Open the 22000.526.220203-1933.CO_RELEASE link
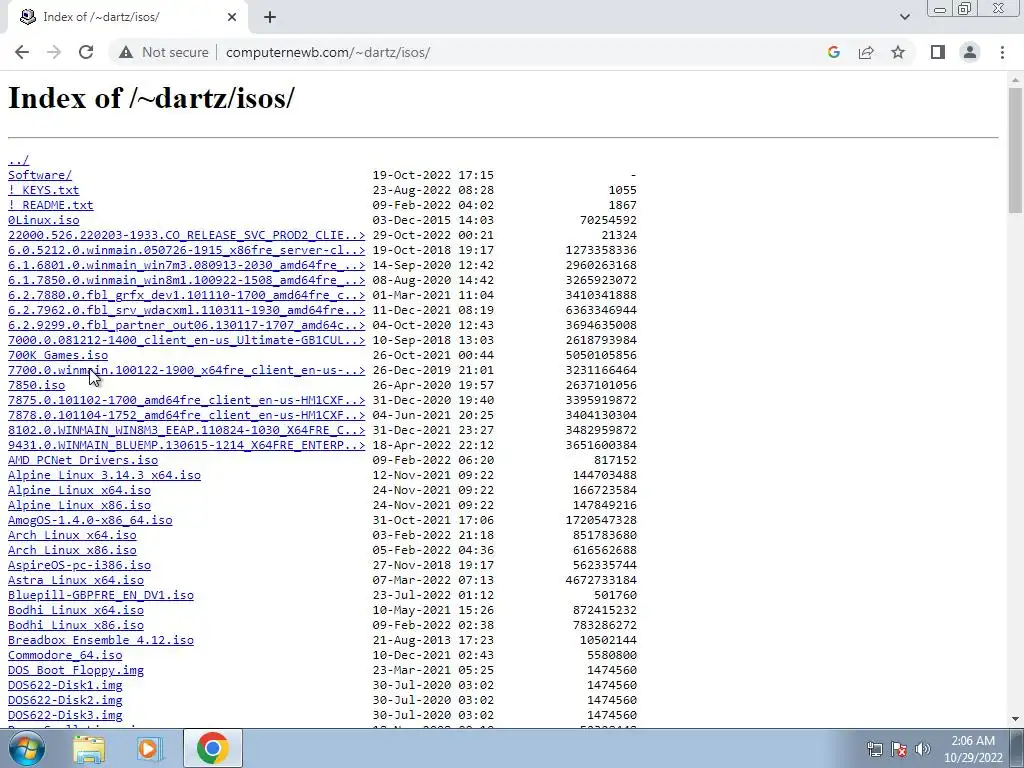 186,235
